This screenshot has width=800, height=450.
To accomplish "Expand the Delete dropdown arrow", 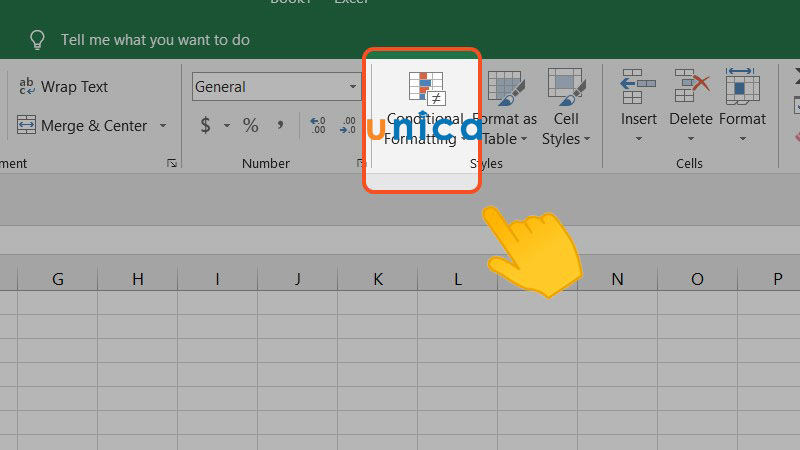I will pyautogui.click(x=691, y=139).
